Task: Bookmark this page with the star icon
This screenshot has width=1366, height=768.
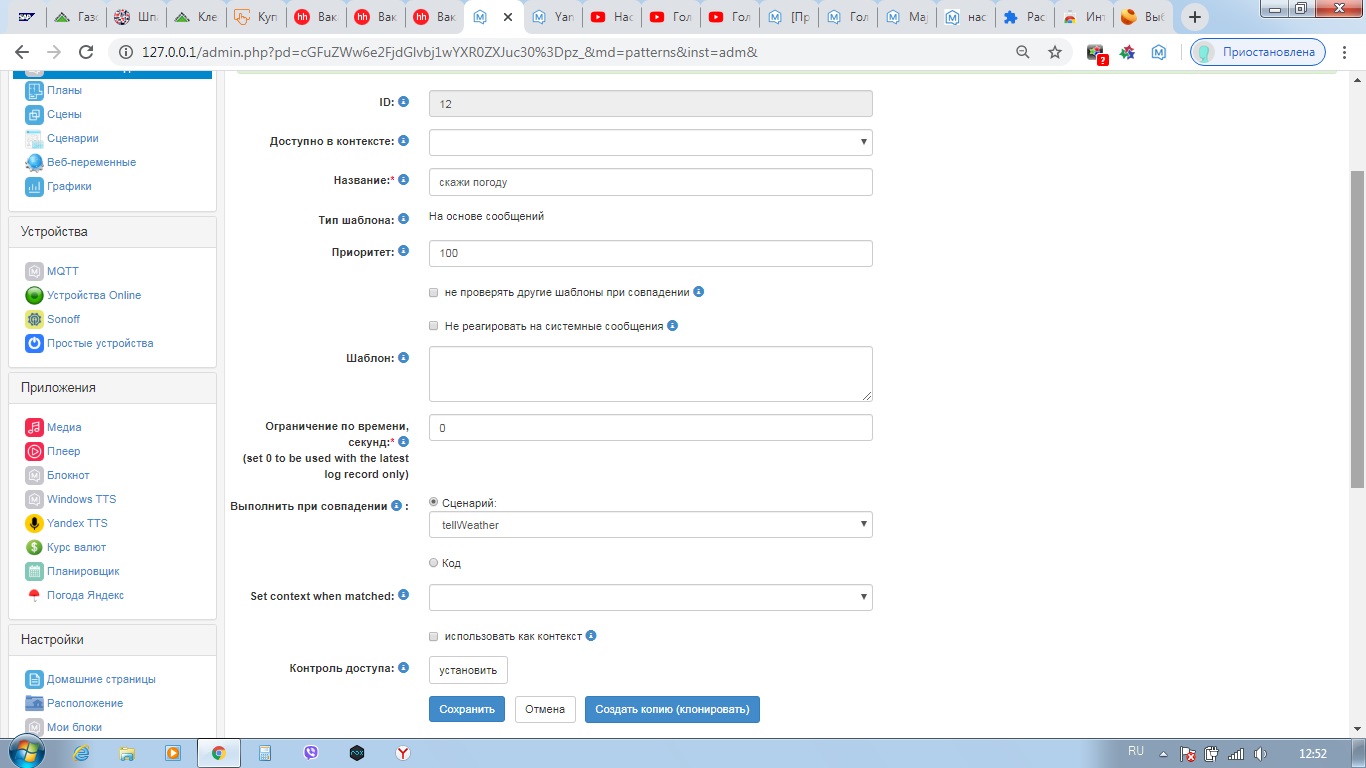Action: [1055, 52]
